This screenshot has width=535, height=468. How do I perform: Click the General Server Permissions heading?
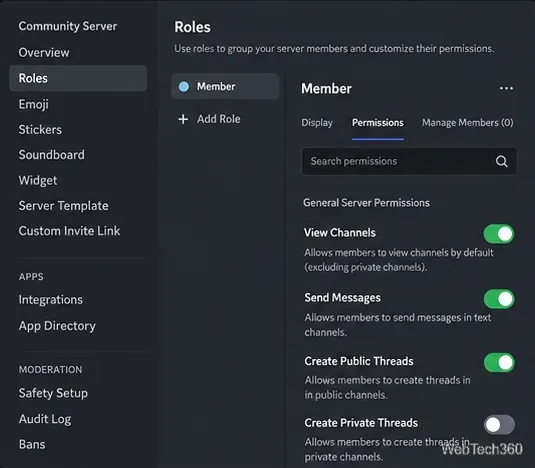click(366, 203)
